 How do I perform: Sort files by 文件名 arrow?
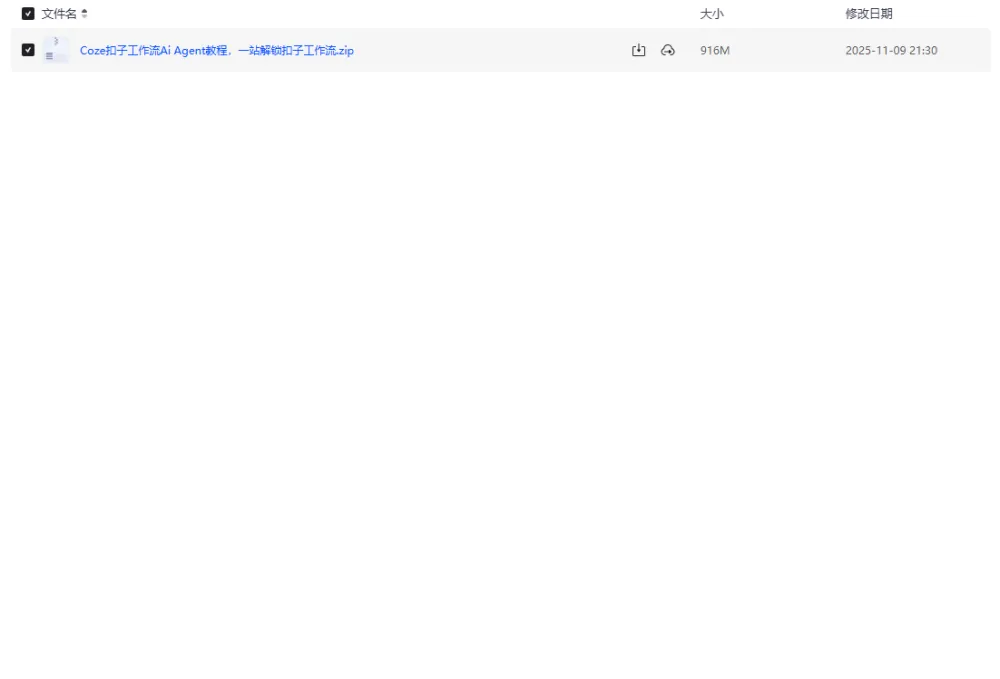[84, 13]
